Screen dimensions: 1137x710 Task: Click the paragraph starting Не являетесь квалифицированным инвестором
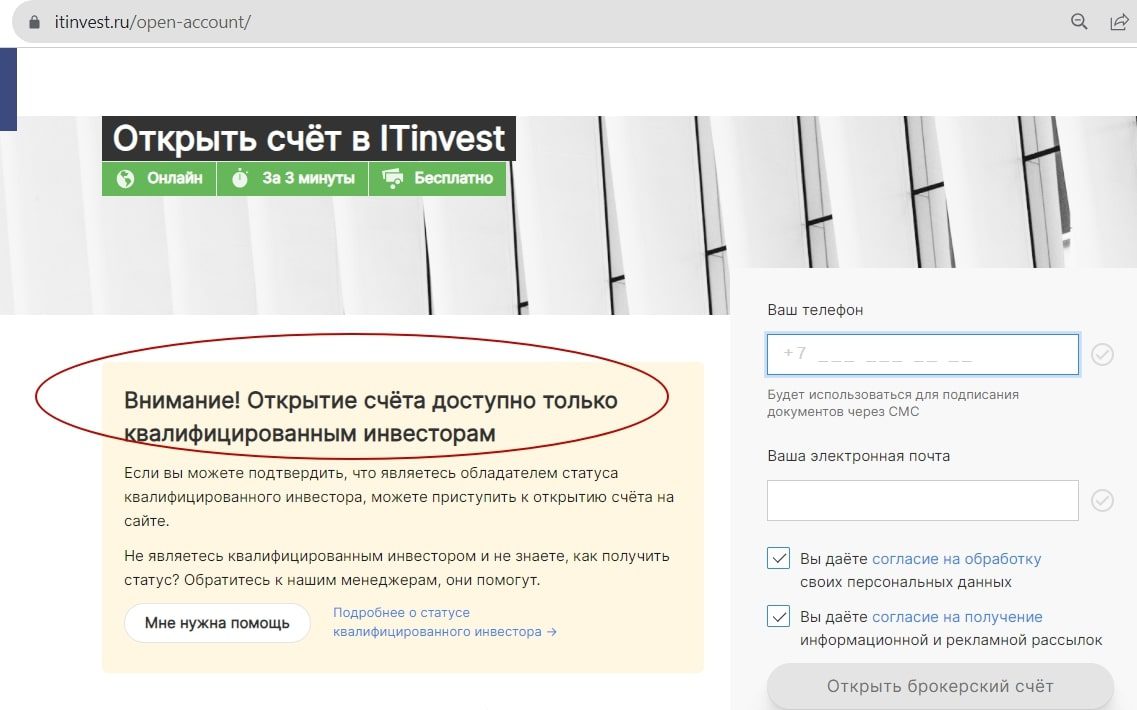click(397, 568)
